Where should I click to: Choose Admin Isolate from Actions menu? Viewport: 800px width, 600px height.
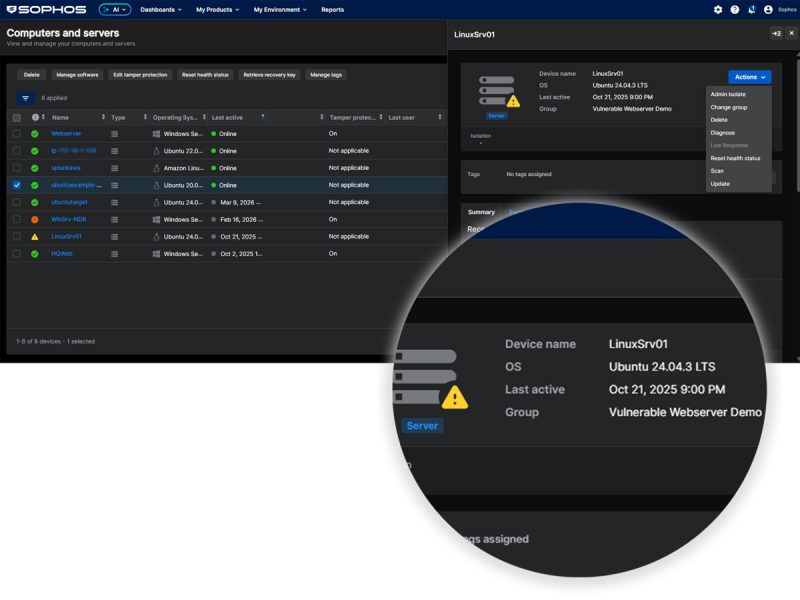point(728,94)
